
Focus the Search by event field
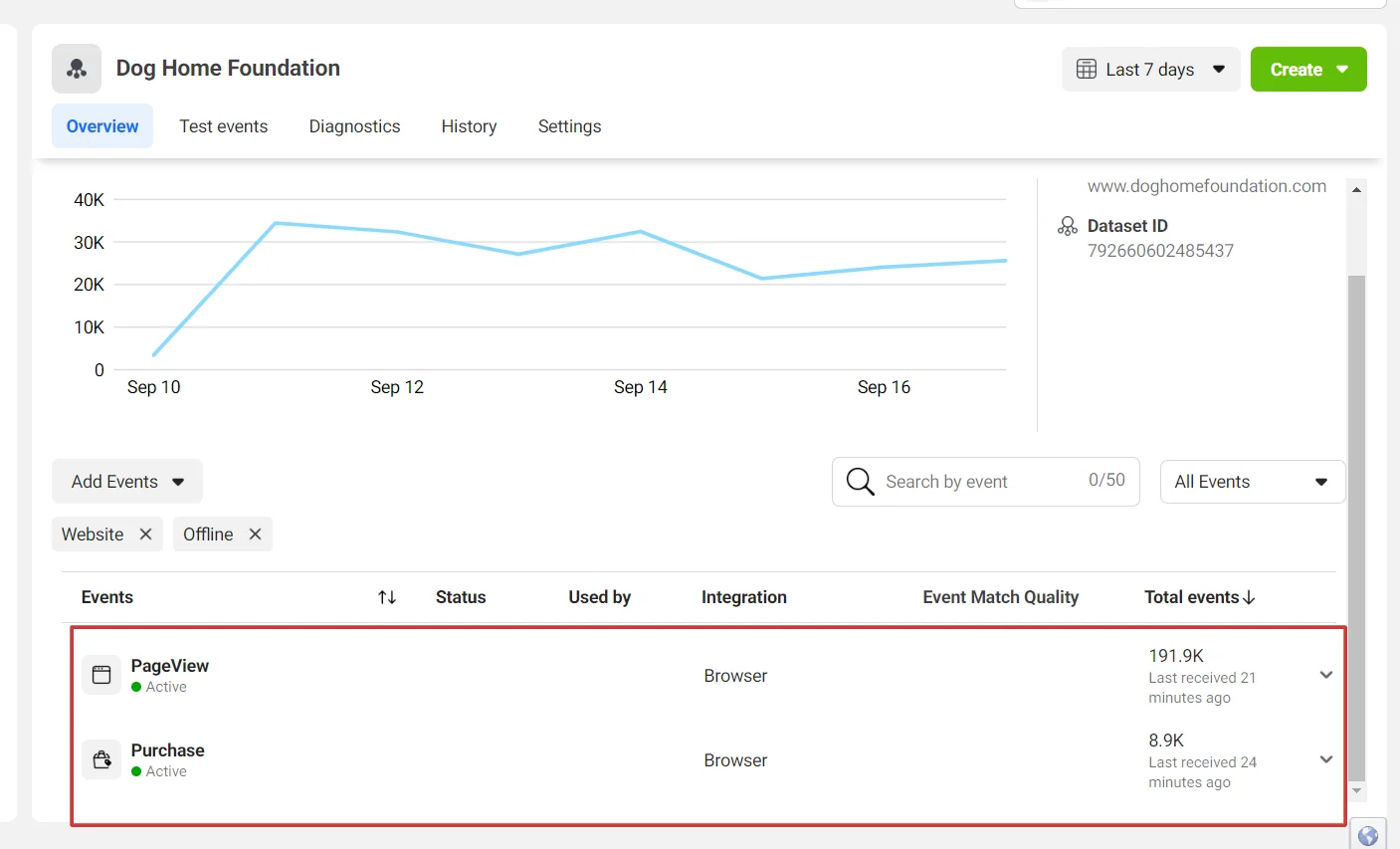pyautogui.click(x=980, y=482)
